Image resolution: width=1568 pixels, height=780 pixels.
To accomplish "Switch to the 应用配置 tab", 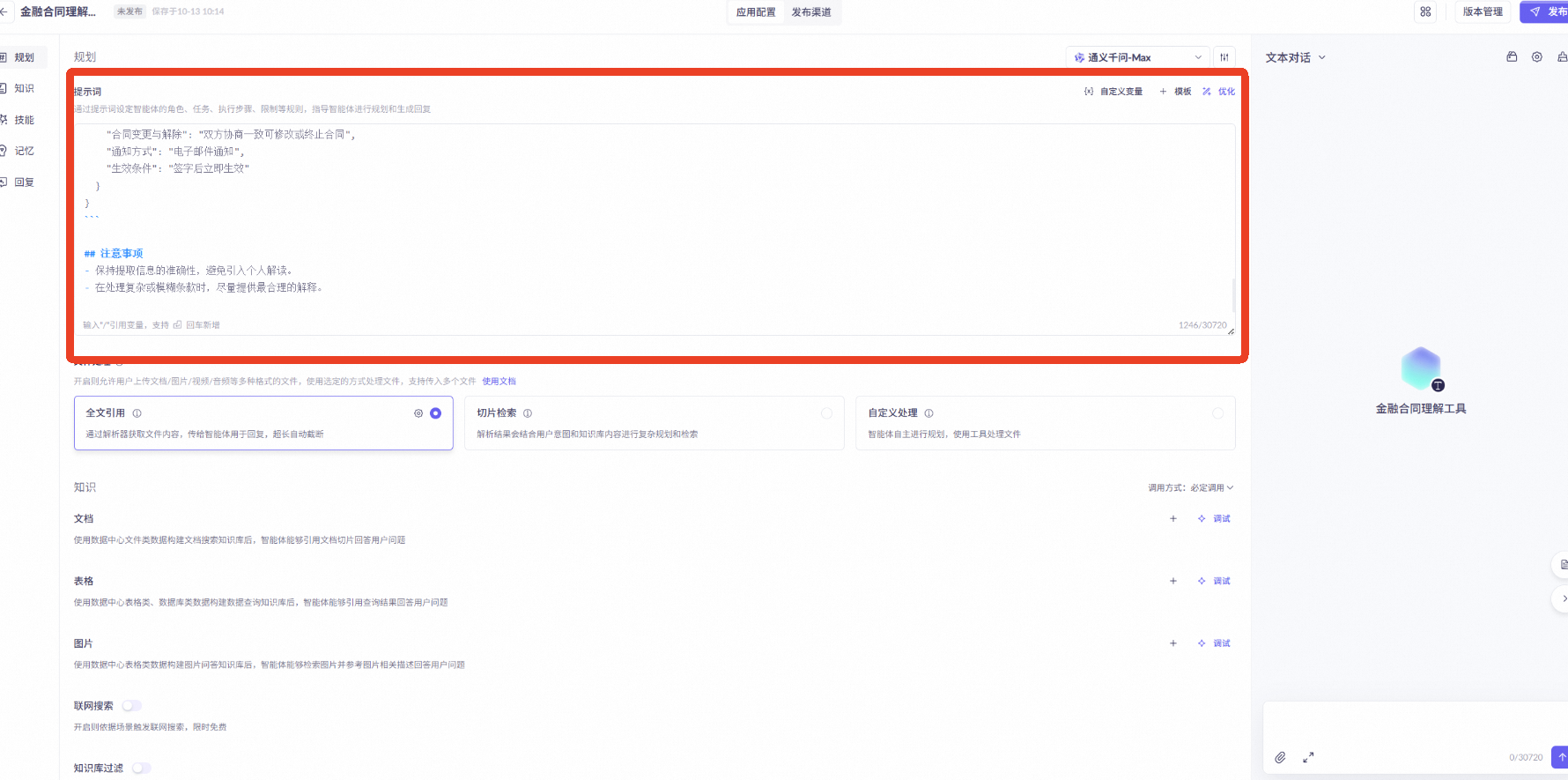I will [756, 12].
